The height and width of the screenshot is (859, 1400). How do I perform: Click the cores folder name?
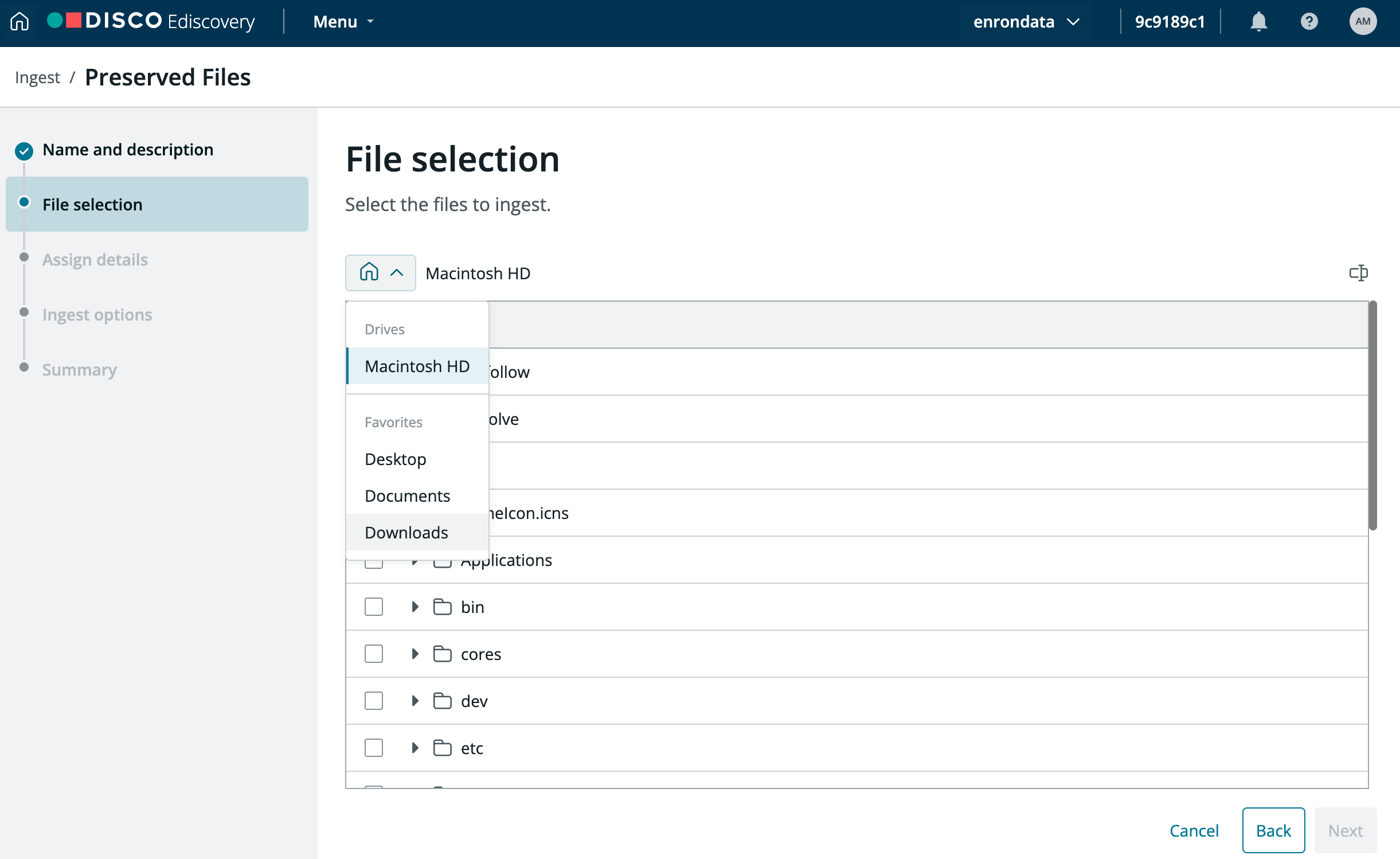pyautogui.click(x=481, y=654)
